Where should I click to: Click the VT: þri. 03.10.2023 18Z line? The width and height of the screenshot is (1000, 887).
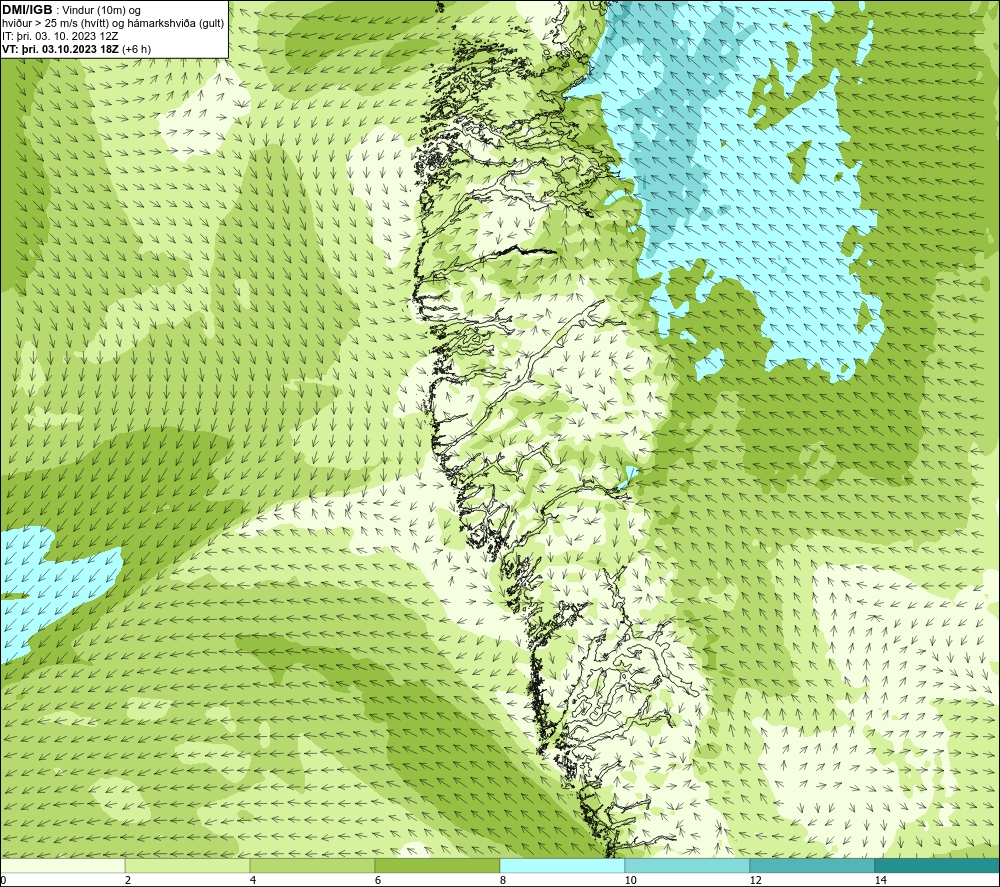coord(77,48)
